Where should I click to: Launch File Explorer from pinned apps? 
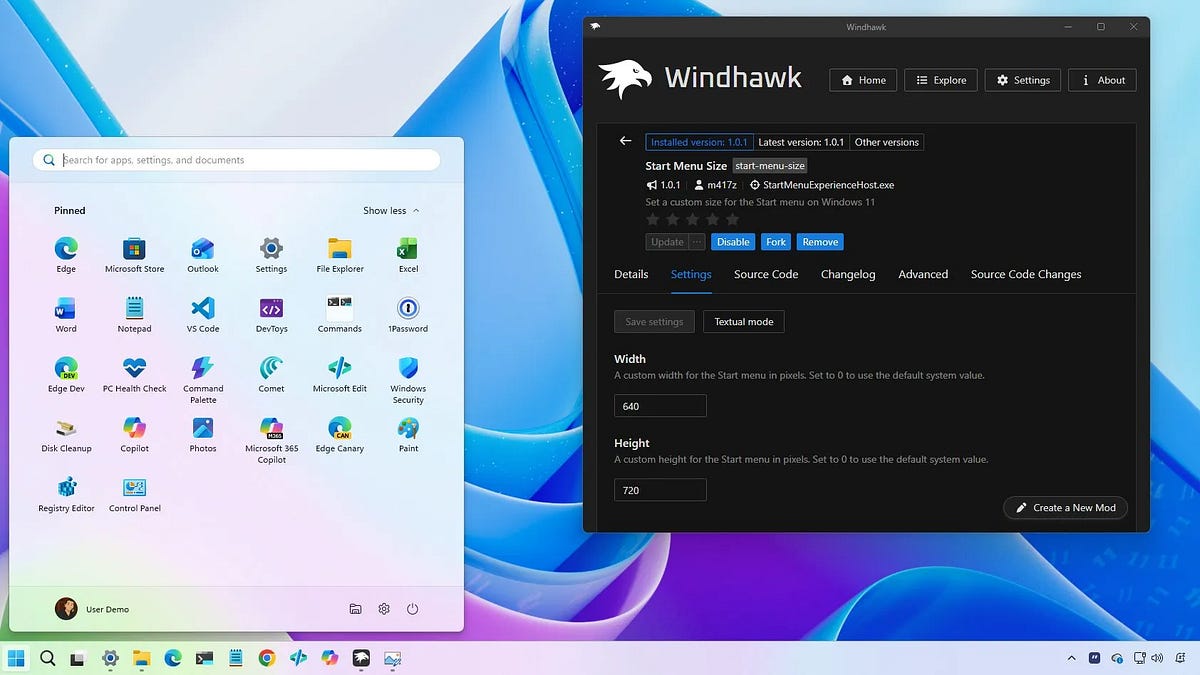pyautogui.click(x=340, y=255)
